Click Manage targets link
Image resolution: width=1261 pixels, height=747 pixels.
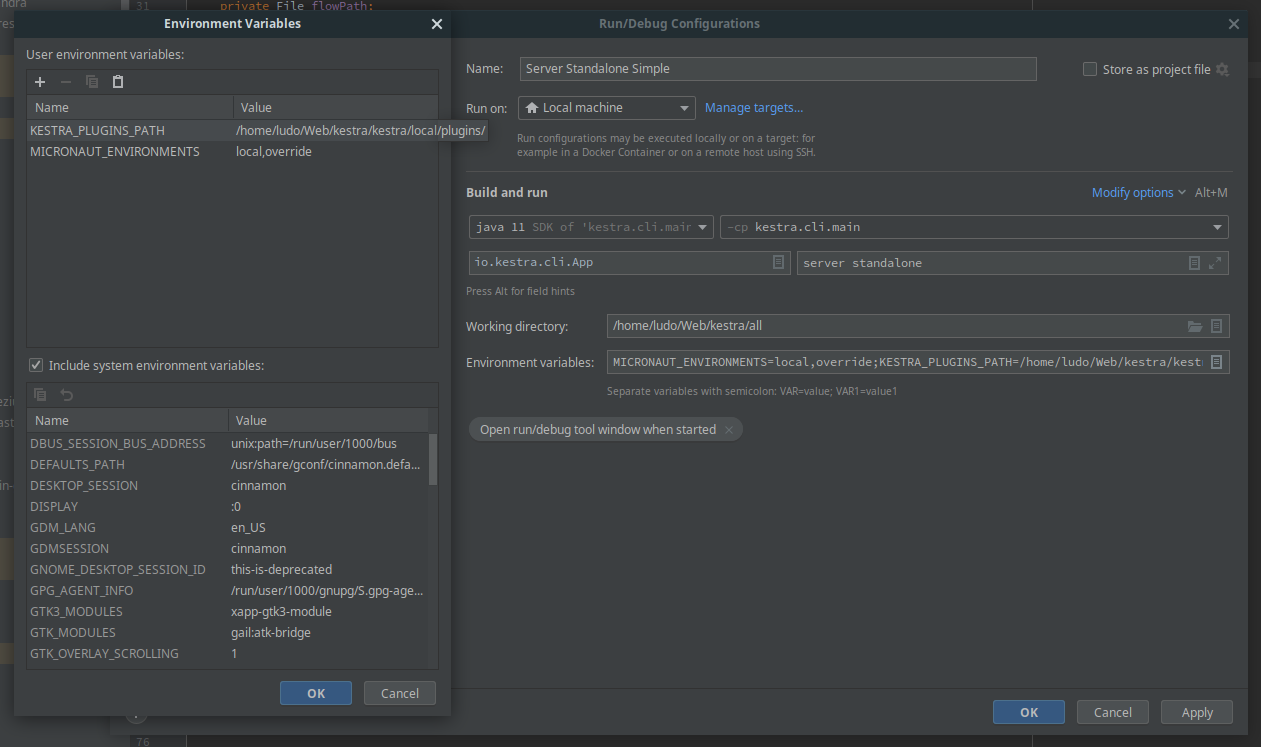[x=754, y=107]
